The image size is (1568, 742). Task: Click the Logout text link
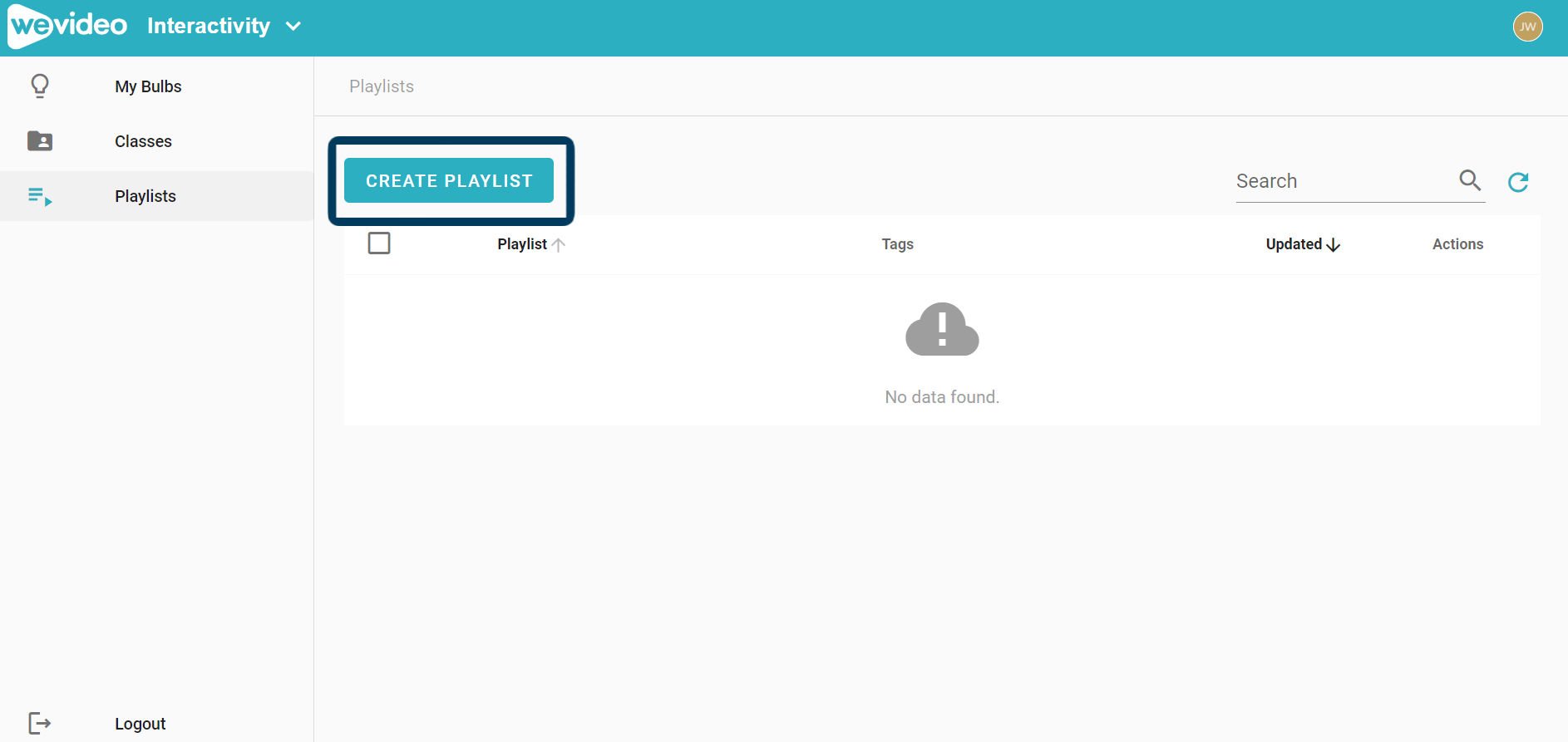point(140,724)
